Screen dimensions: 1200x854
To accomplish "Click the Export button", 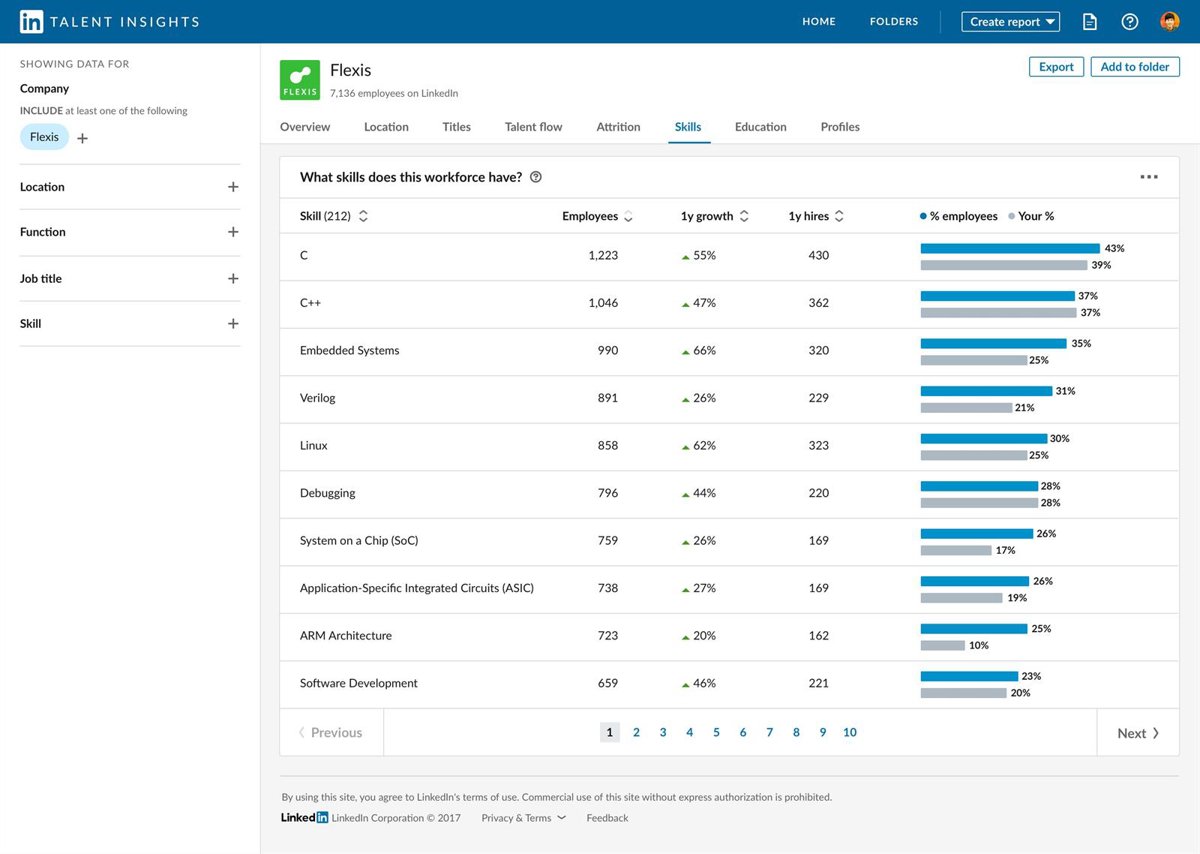I will click(1056, 67).
